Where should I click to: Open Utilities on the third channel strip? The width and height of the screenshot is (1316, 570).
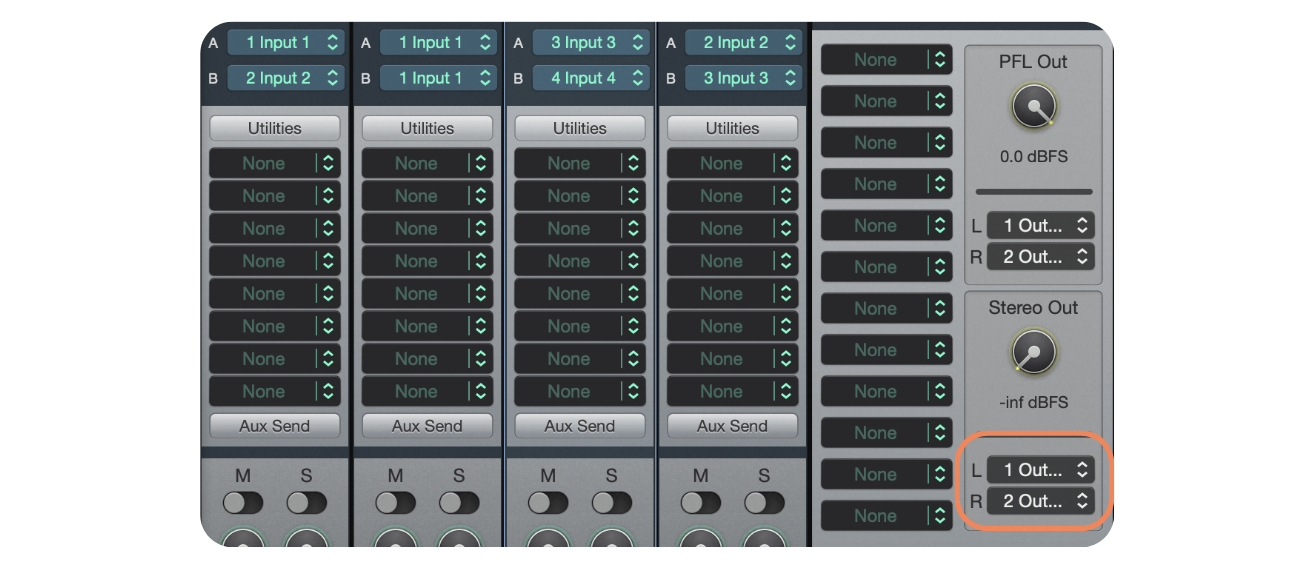[x=580, y=128]
